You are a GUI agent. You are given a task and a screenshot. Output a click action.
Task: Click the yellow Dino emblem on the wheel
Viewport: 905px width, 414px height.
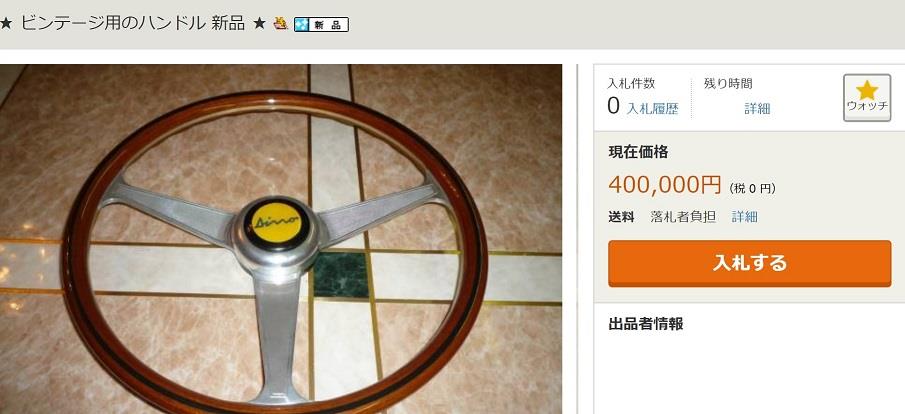[x=276, y=222]
